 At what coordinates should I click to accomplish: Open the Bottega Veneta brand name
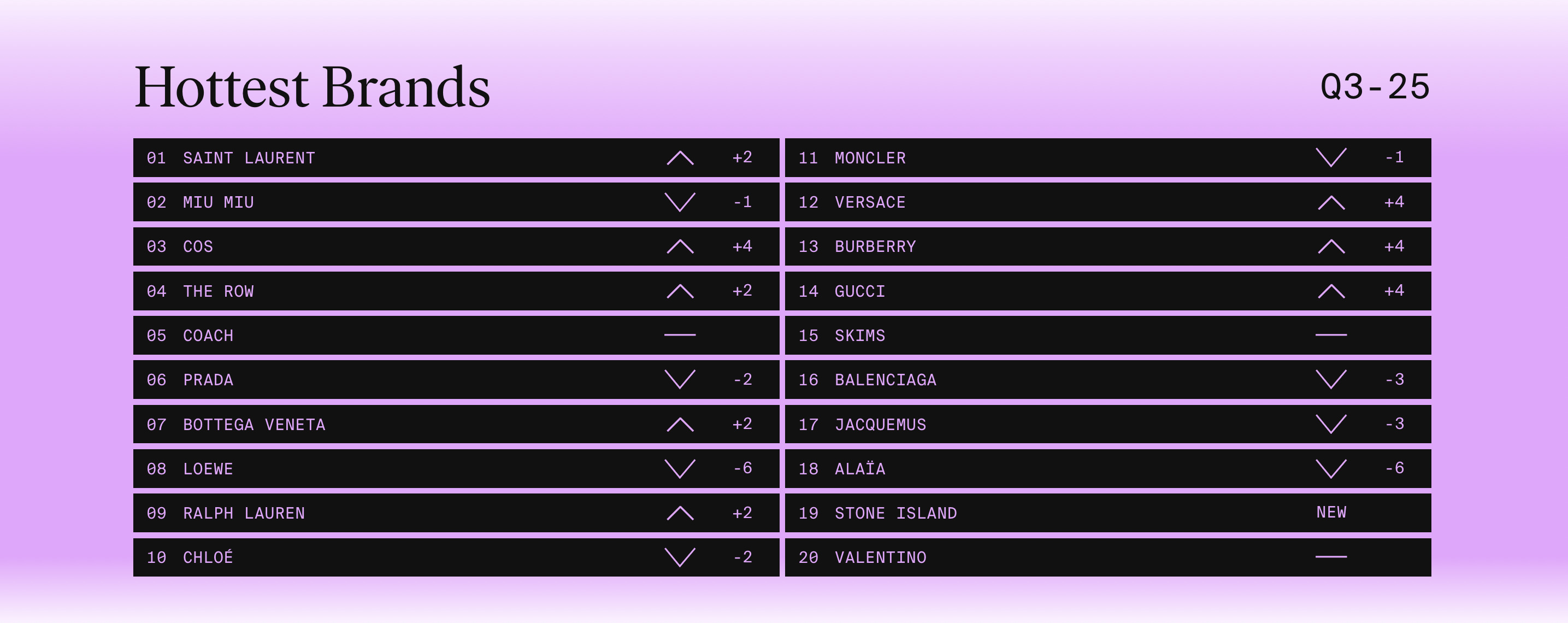pos(254,425)
